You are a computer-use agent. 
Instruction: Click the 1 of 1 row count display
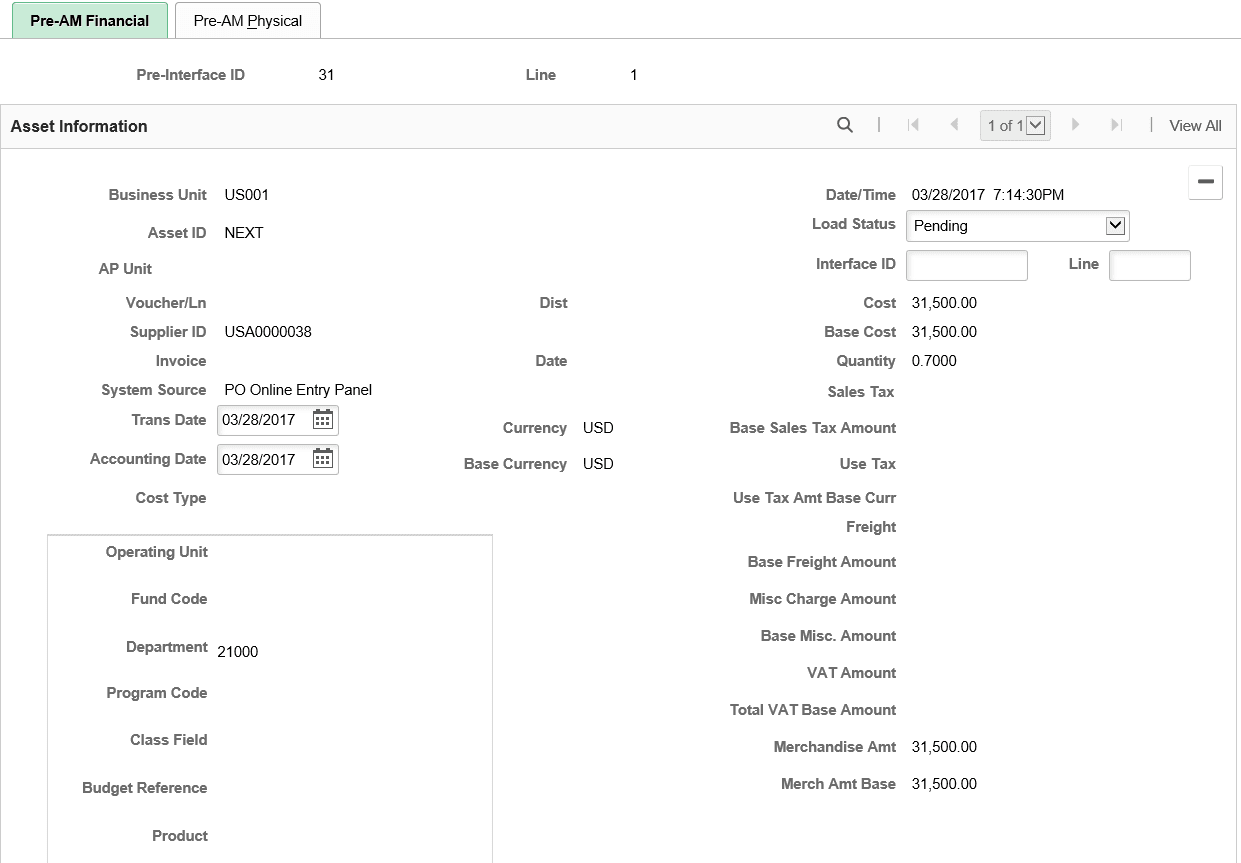pos(1005,125)
